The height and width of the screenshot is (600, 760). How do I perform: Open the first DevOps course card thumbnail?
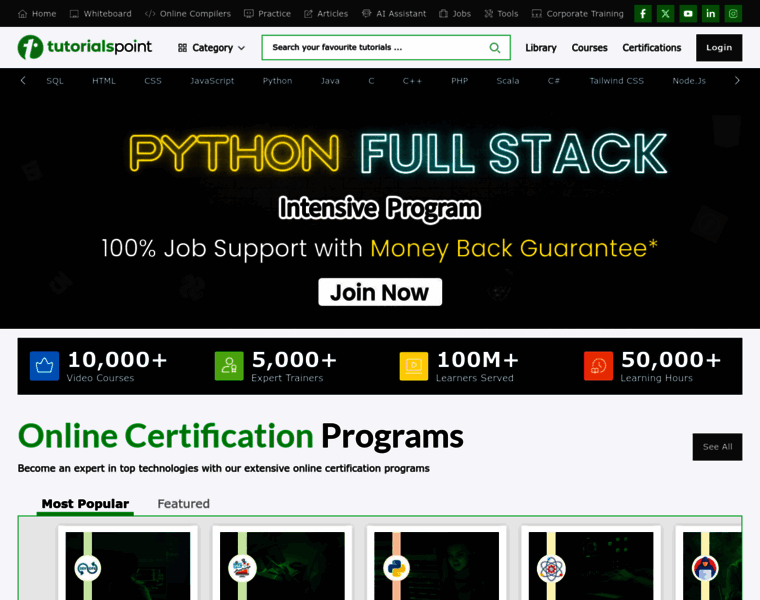pyautogui.click(x=128, y=566)
